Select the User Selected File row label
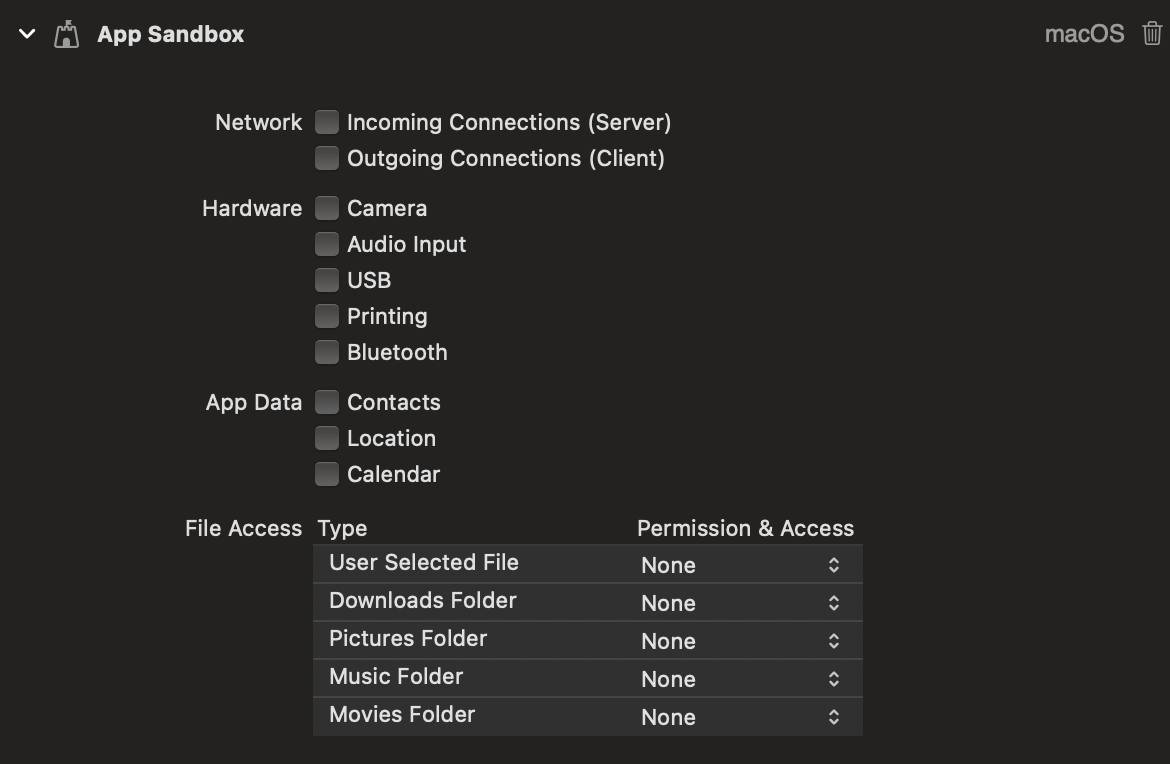 [x=424, y=563]
